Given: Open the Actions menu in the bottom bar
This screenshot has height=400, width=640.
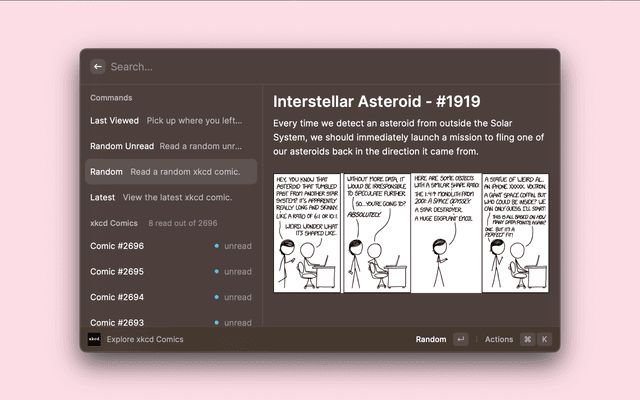Looking at the screenshot, I should (498, 339).
